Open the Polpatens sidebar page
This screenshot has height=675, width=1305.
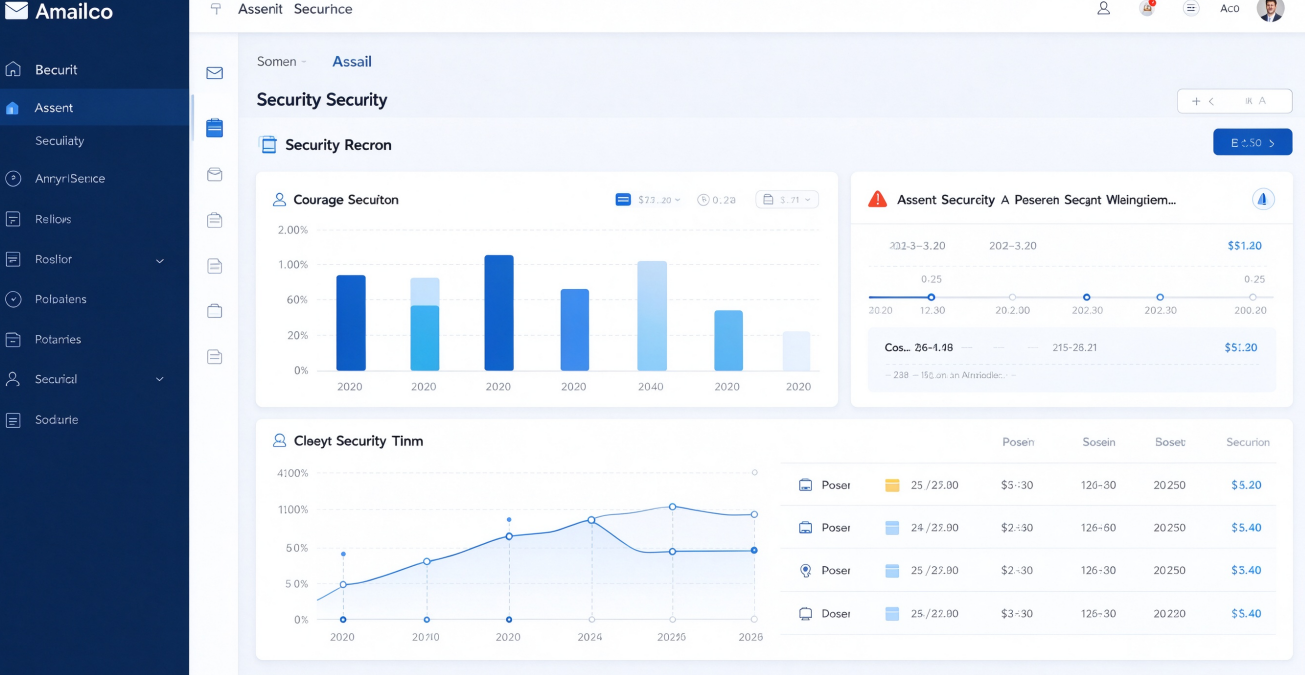[61, 299]
